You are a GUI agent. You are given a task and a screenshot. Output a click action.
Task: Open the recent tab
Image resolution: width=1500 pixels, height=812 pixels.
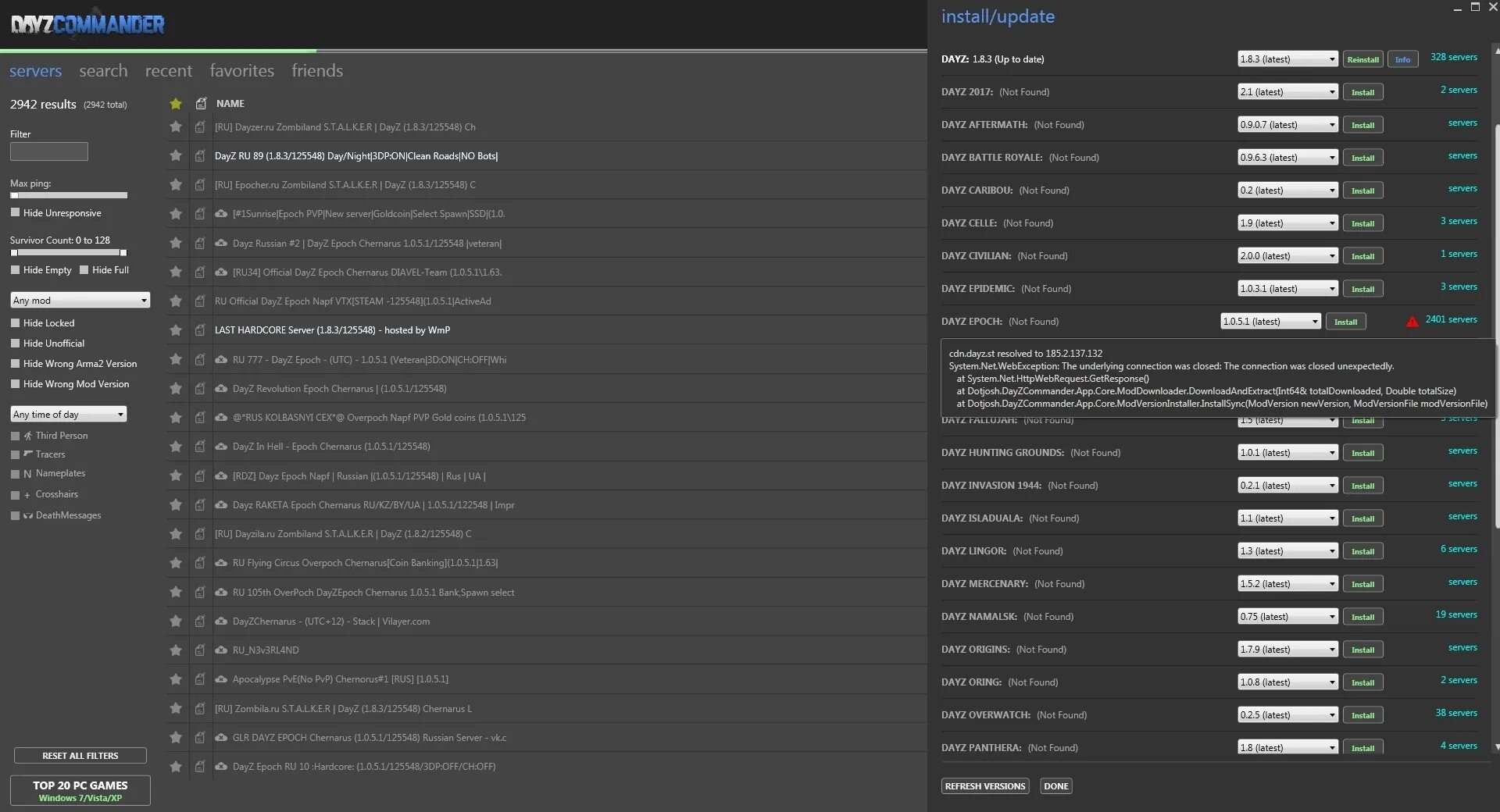pyautogui.click(x=169, y=70)
